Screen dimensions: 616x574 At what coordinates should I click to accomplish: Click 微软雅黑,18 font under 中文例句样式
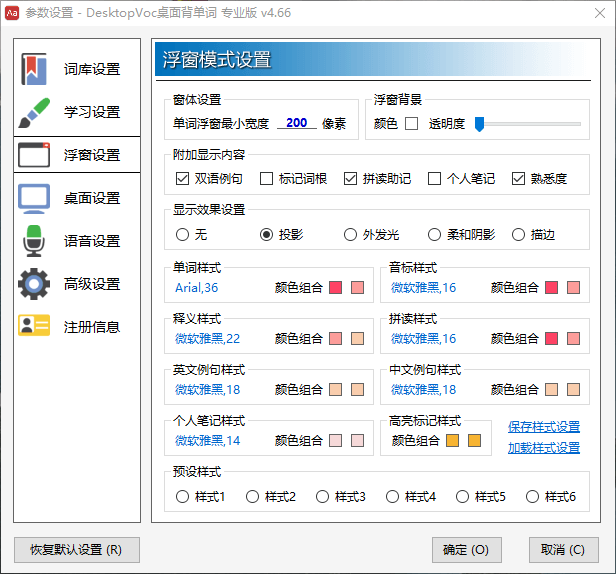[x=424, y=390]
